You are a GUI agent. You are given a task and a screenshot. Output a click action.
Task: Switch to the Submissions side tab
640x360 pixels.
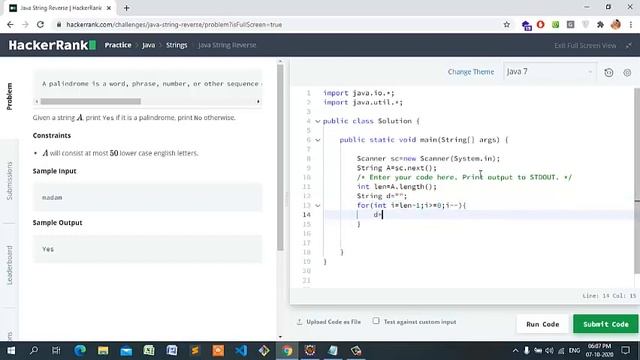9,181
